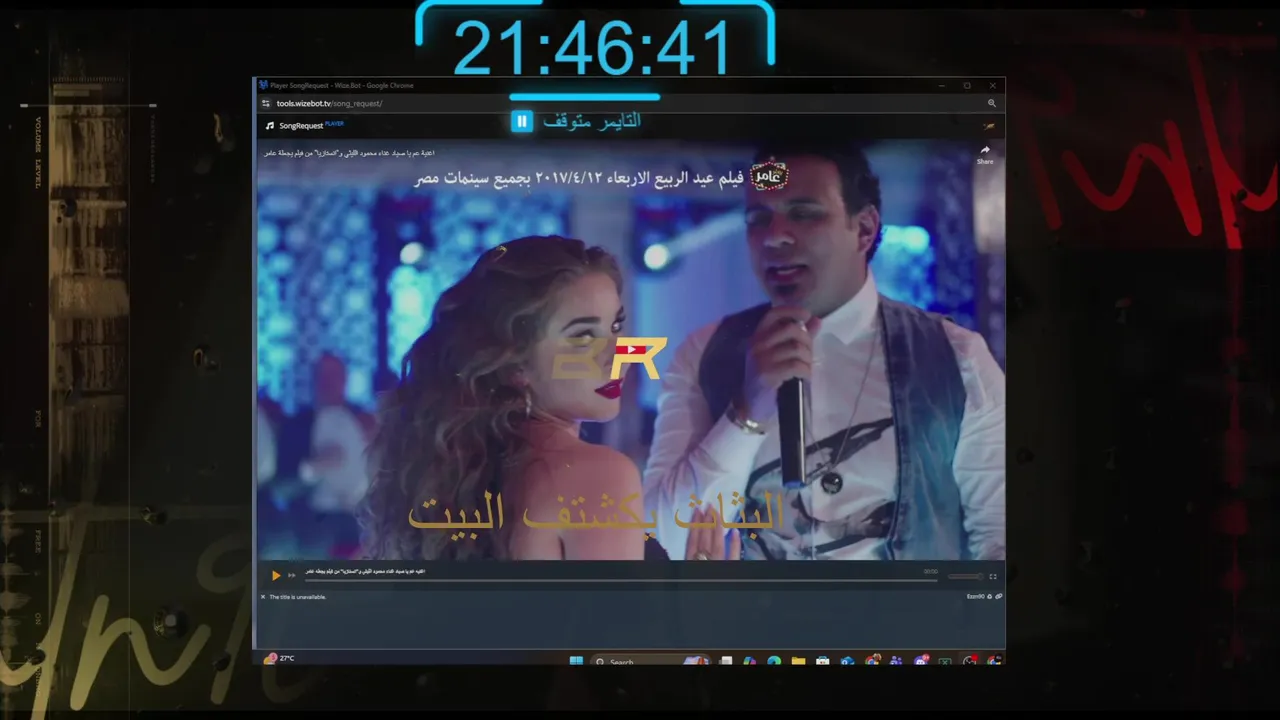The width and height of the screenshot is (1280, 720).
Task: Click the song progress bar
Action: (620, 579)
